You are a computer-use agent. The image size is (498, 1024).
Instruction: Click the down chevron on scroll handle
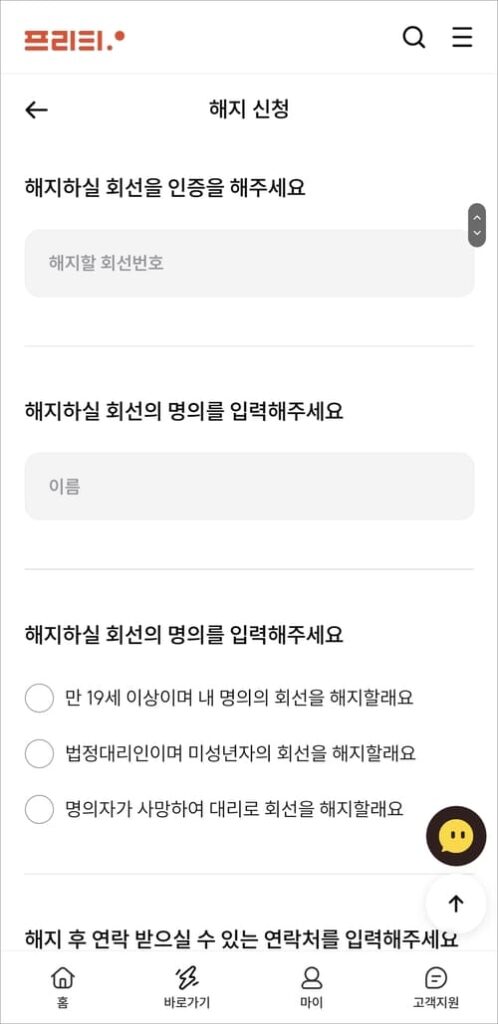477,232
